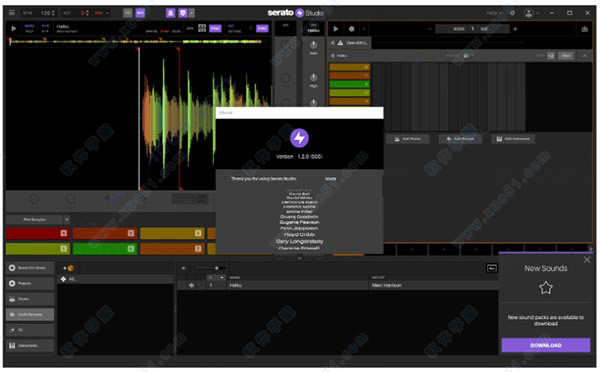
Task: Click Add Sample button
Action: pos(460,139)
